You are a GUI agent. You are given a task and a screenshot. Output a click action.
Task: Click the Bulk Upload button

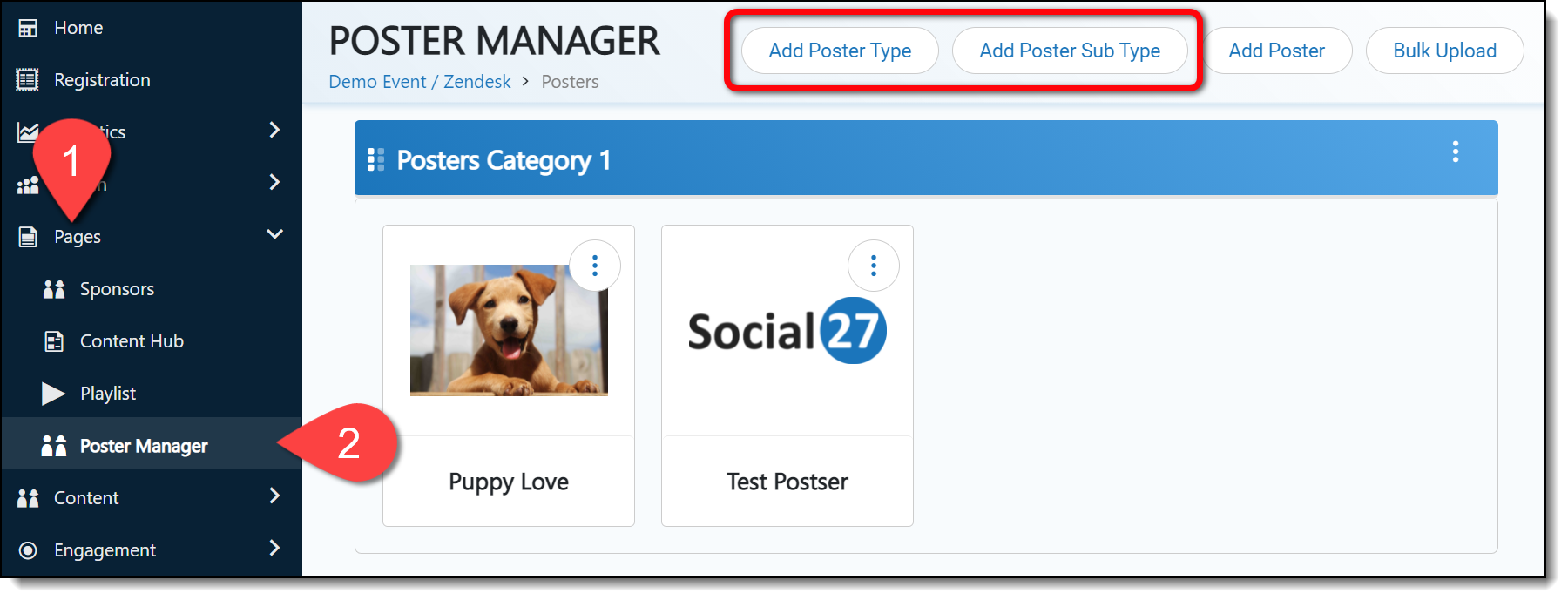pyautogui.click(x=1444, y=51)
